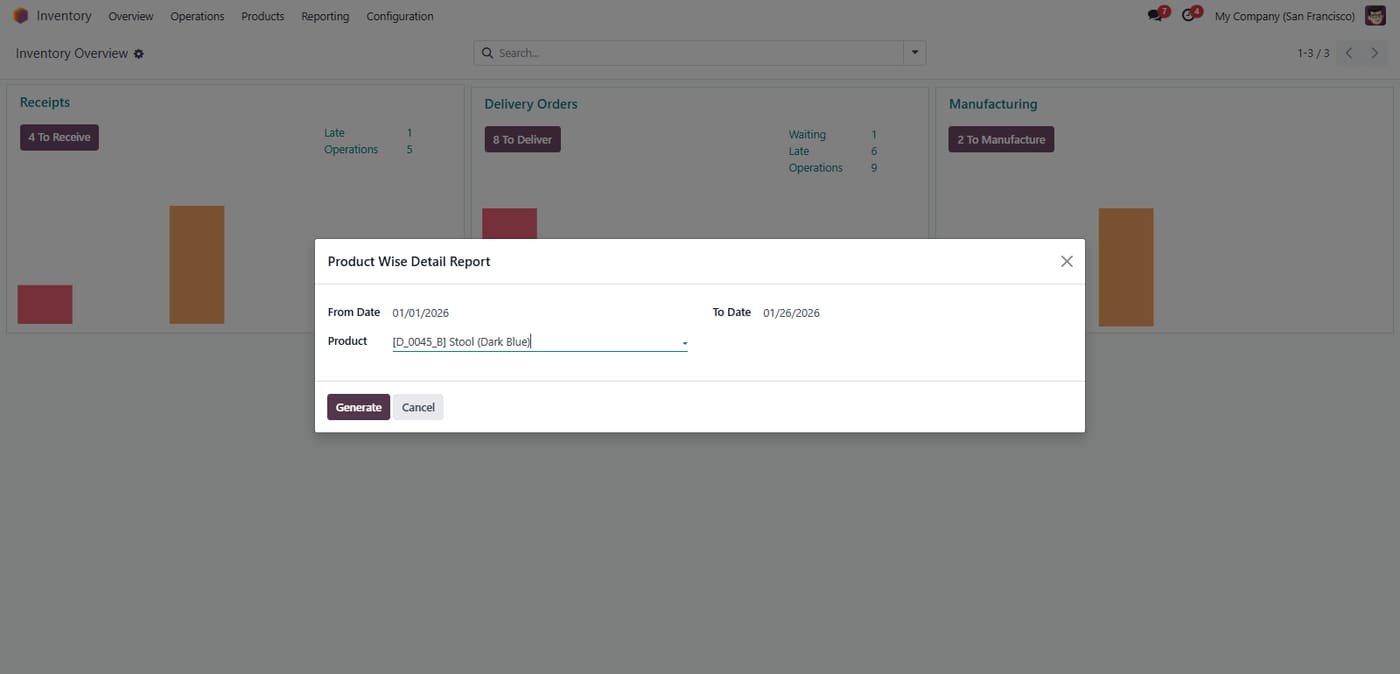Open the Operations menu
This screenshot has height=674, width=1400.
197,16
